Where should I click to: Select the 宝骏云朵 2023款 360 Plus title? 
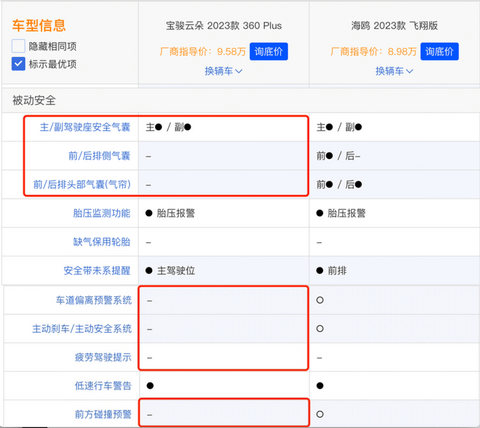(224, 26)
